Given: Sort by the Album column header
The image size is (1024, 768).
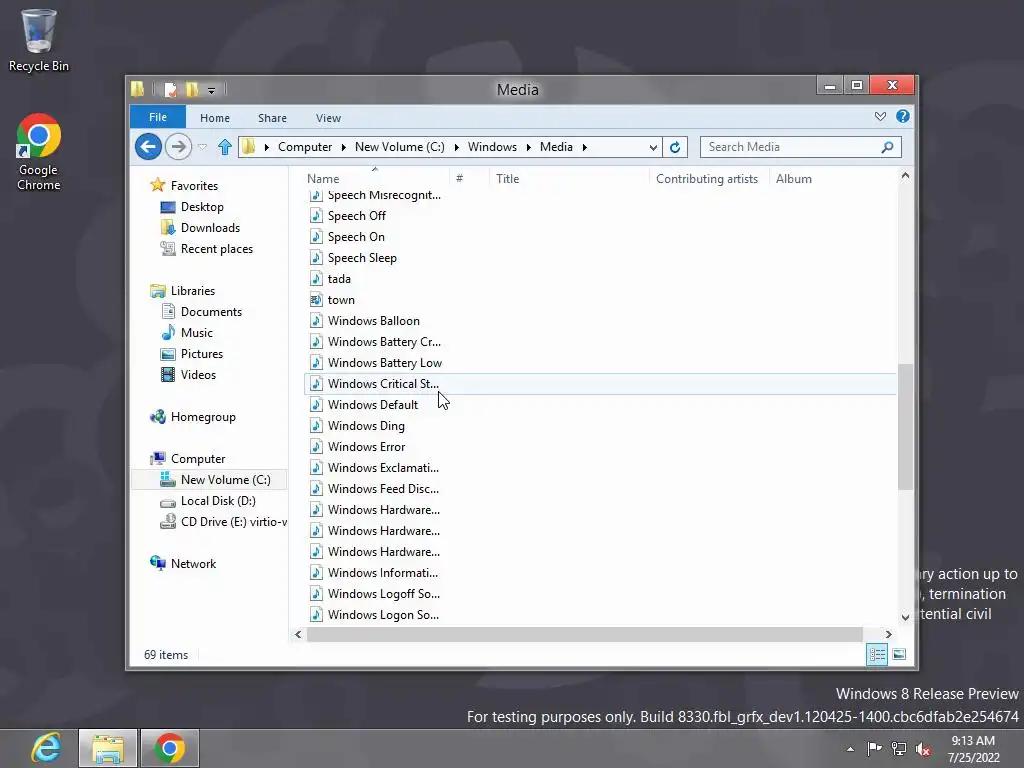Looking at the screenshot, I should [833, 178].
